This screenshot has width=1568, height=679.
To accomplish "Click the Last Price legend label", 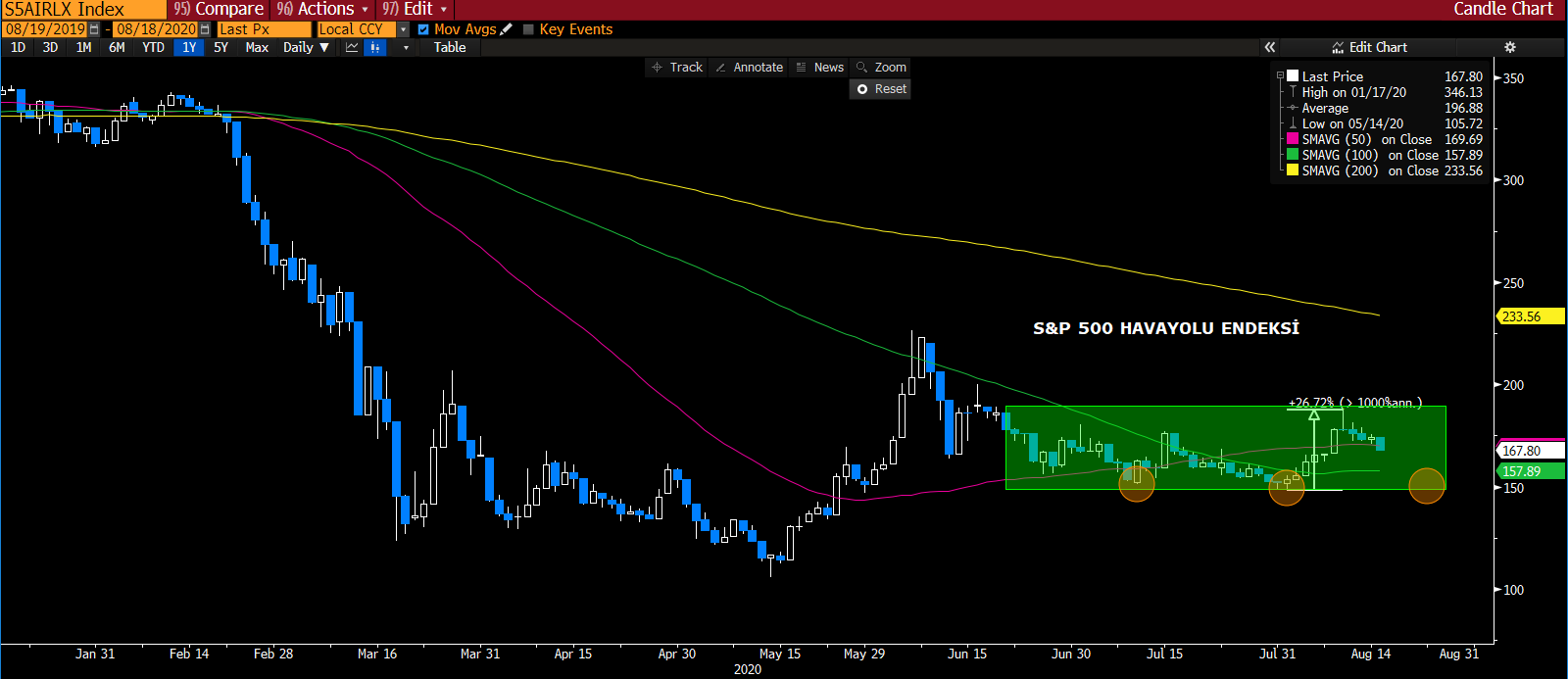I will click(x=1333, y=76).
